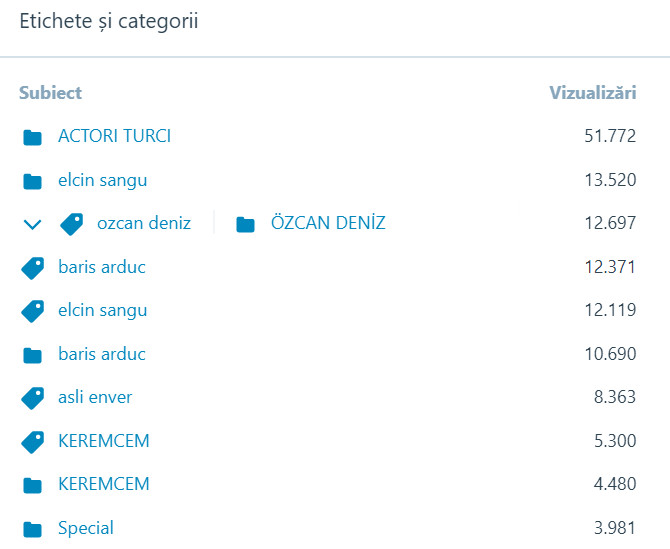Image resolution: width=670 pixels, height=549 pixels.
Task: Open the ozcan deniz tag link
Action: 144,223
